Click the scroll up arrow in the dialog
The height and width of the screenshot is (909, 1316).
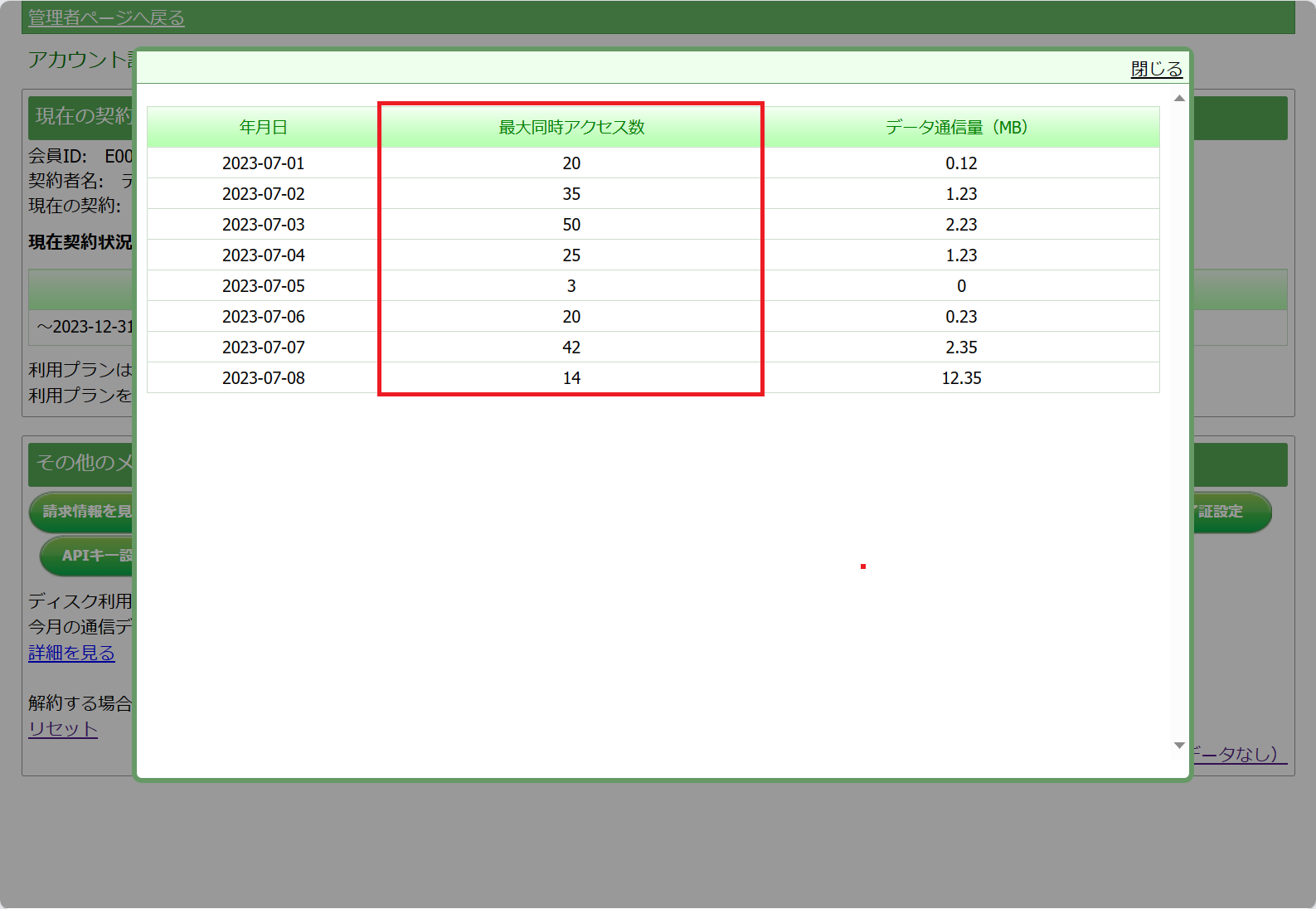1179,98
